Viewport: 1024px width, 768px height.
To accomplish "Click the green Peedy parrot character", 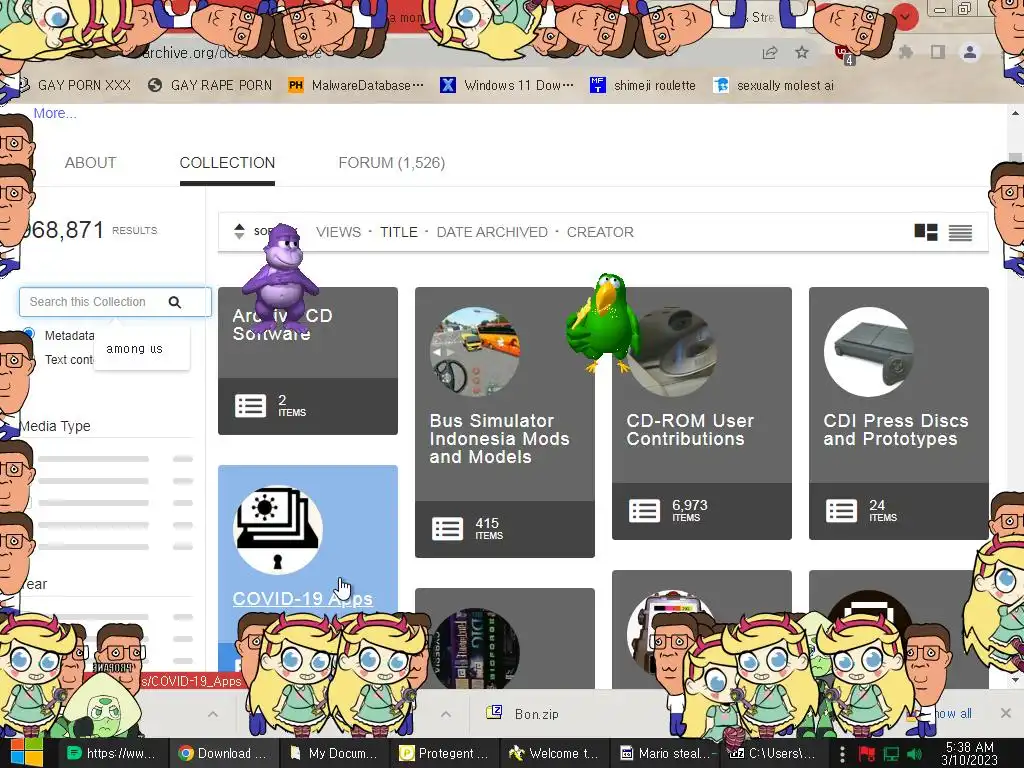I will (602, 323).
